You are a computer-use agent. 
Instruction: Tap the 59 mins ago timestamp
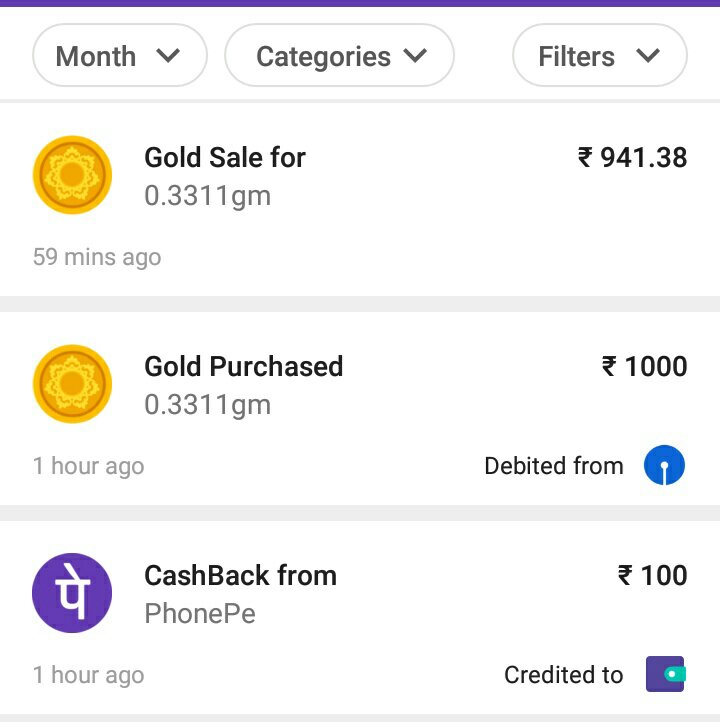(x=97, y=257)
